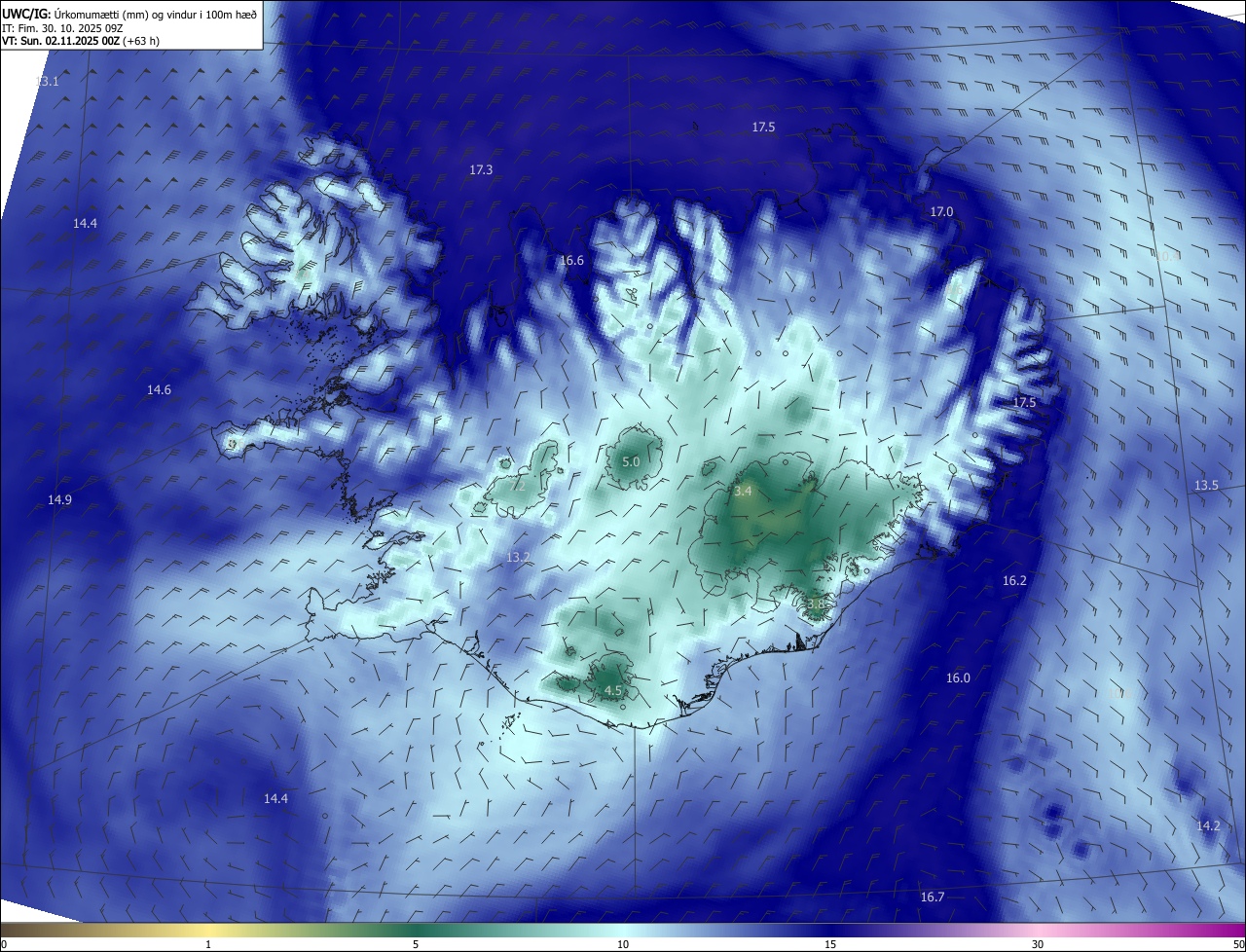The height and width of the screenshot is (952, 1246).
Task: Click the map value '16.7'
Action: click(x=933, y=897)
